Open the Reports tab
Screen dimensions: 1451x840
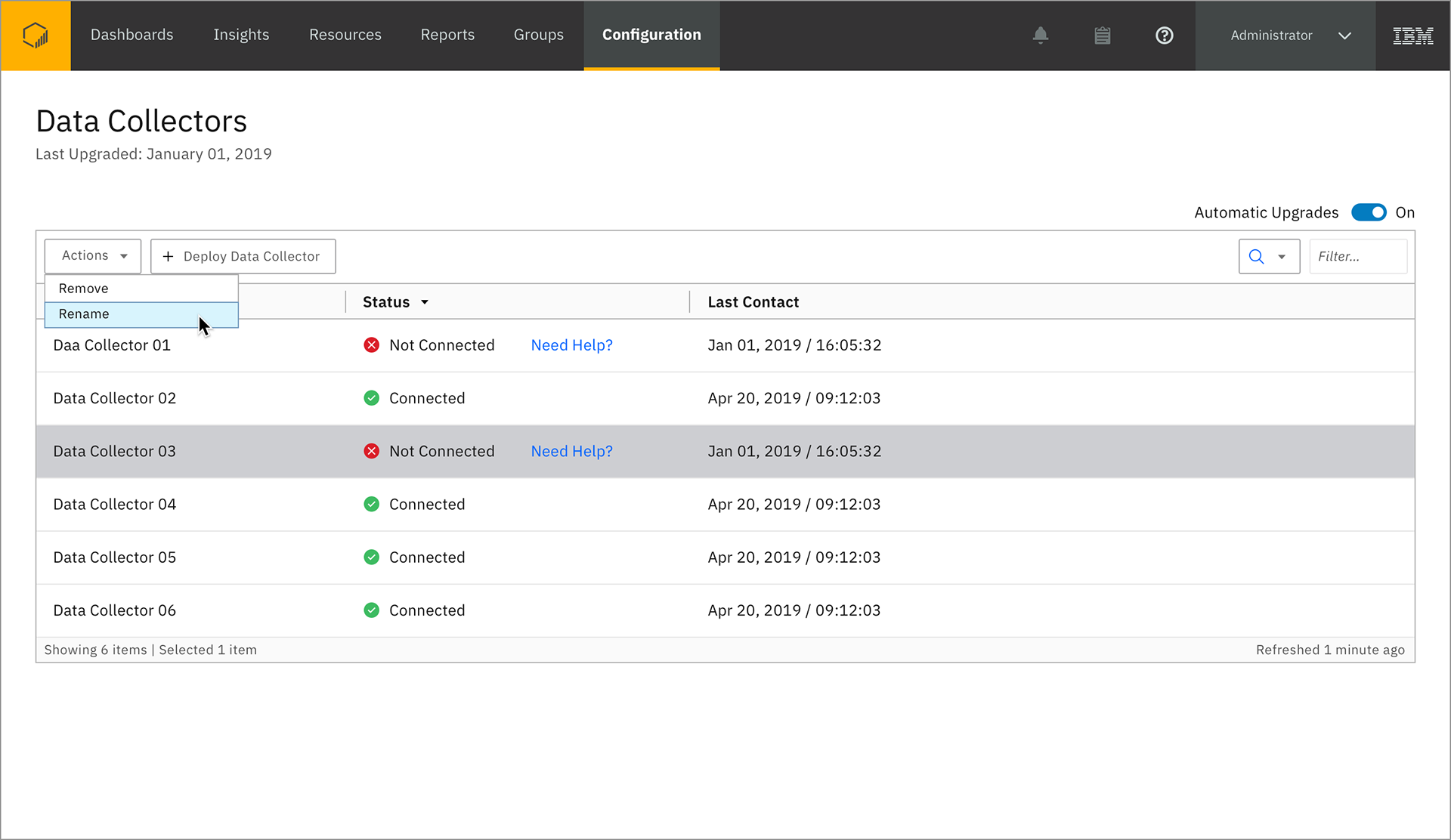(447, 35)
